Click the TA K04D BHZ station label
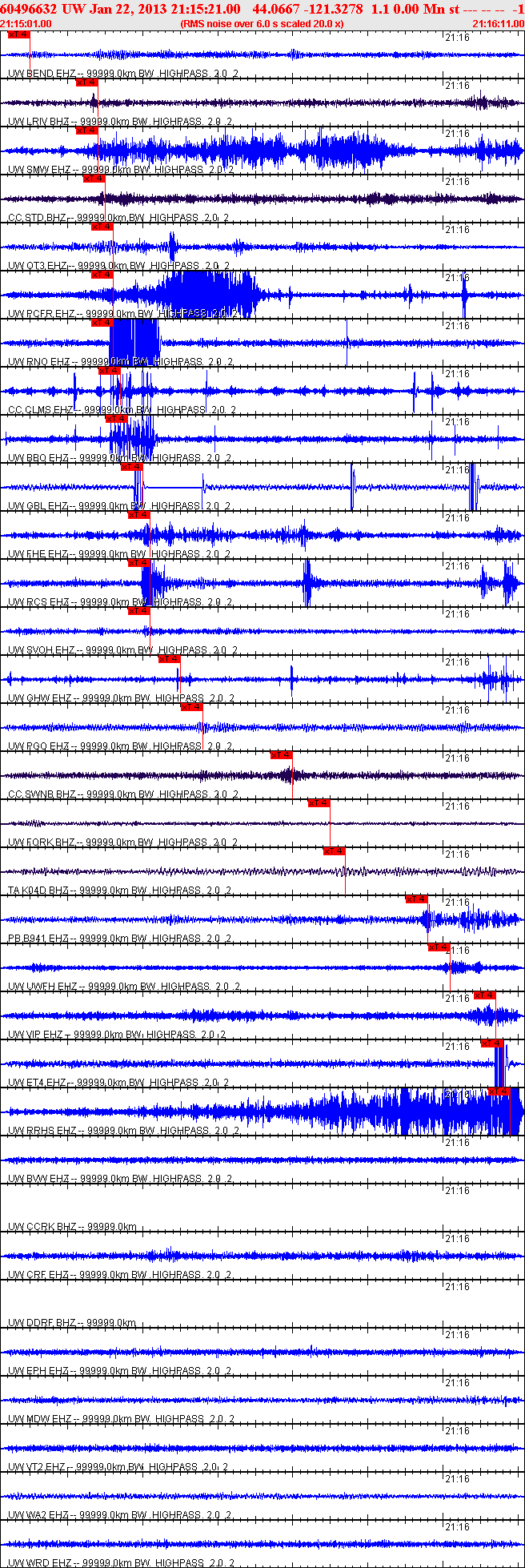The width and height of the screenshot is (525, 1568). (x=120, y=891)
